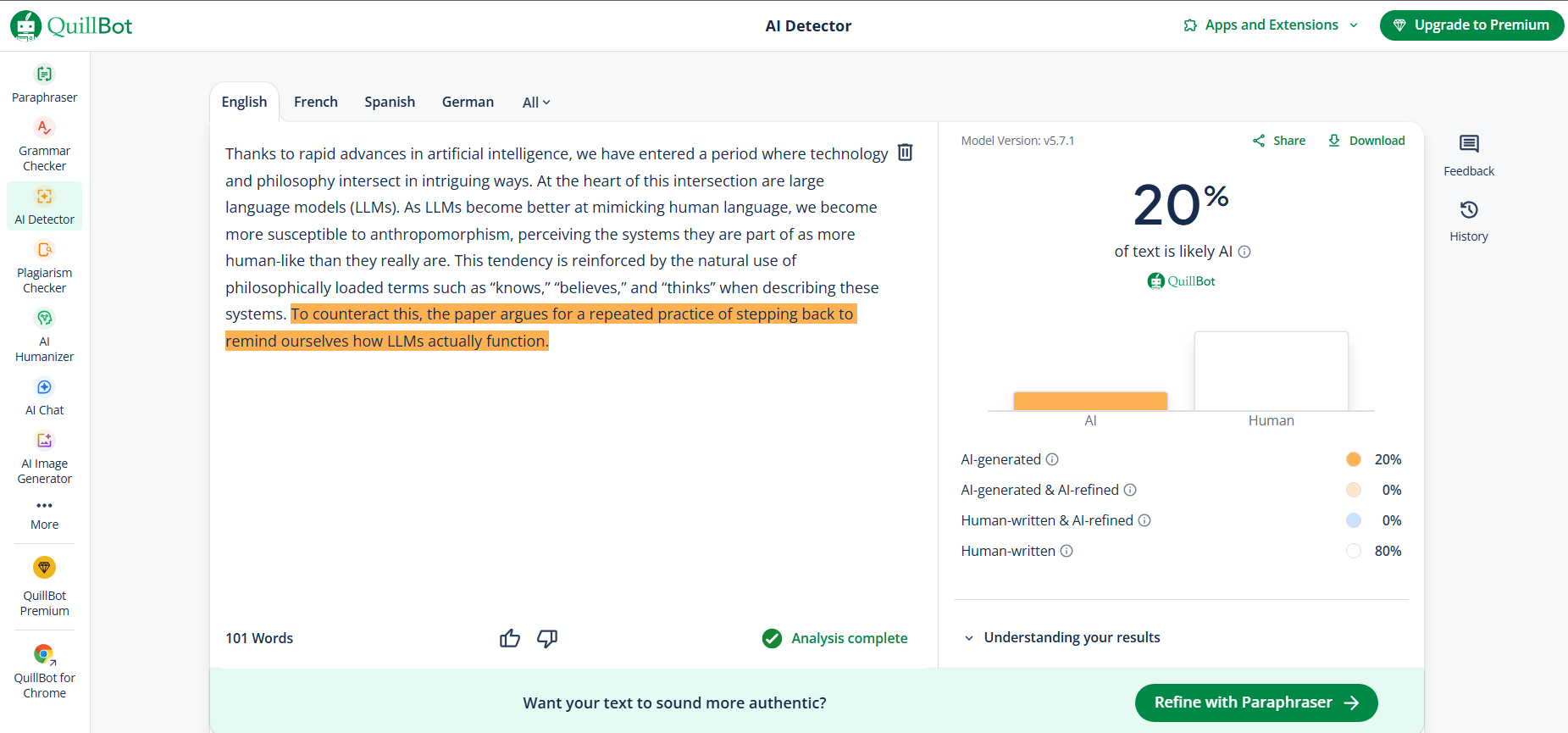Open the AI Image Generator
The image size is (1568, 733).
point(44,458)
